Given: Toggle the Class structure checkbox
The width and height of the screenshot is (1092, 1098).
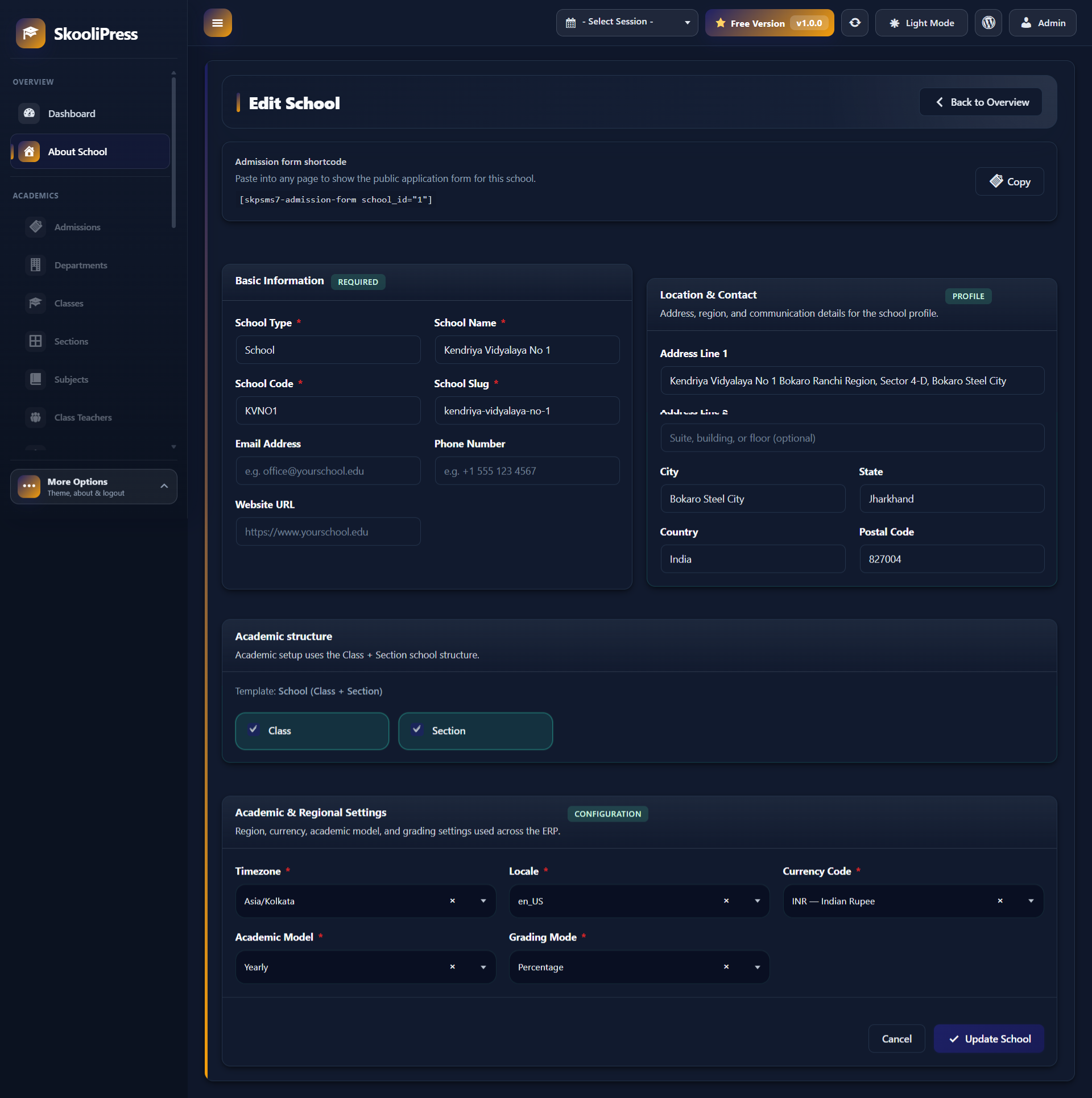Looking at the screenshot, I should click(x=254, y=730).
